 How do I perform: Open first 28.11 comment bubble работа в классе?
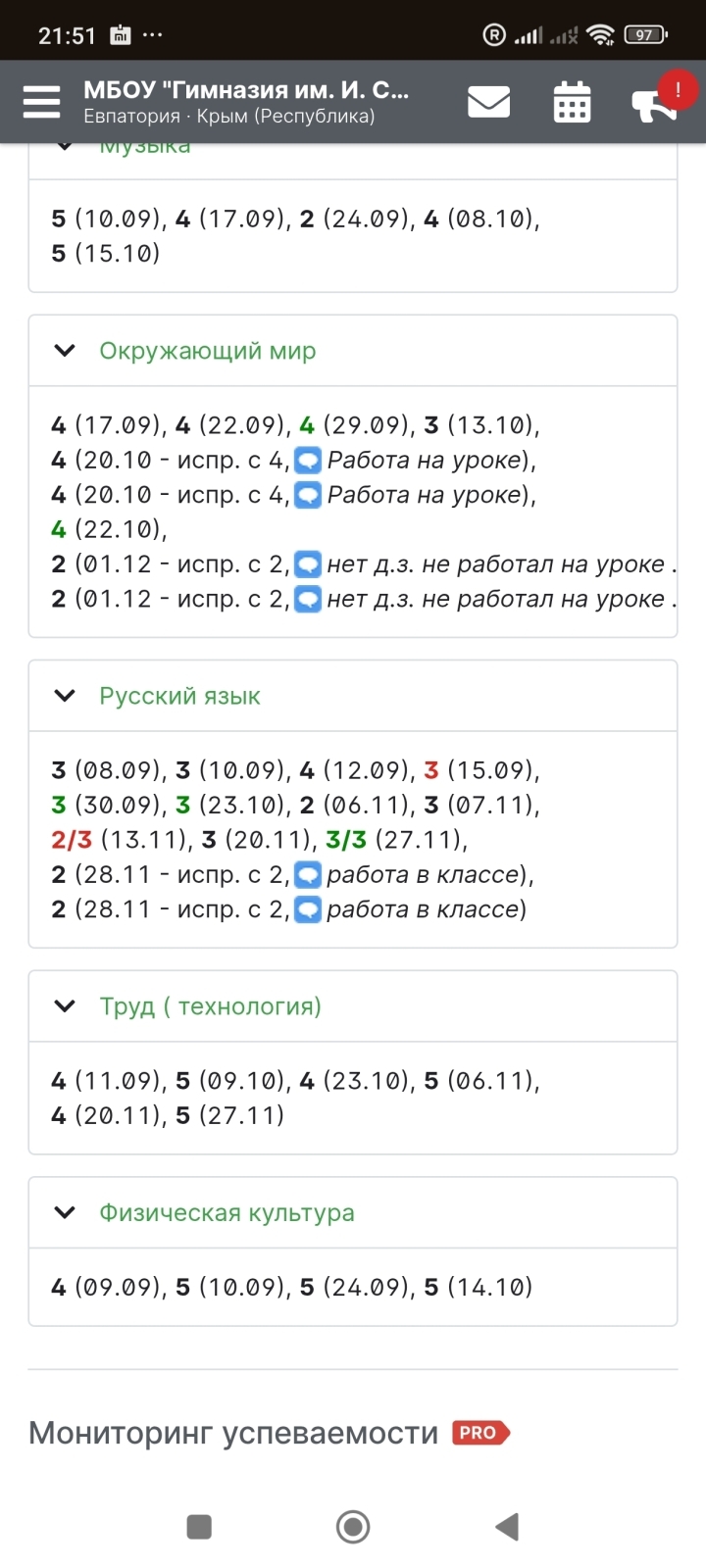[308, 874]
